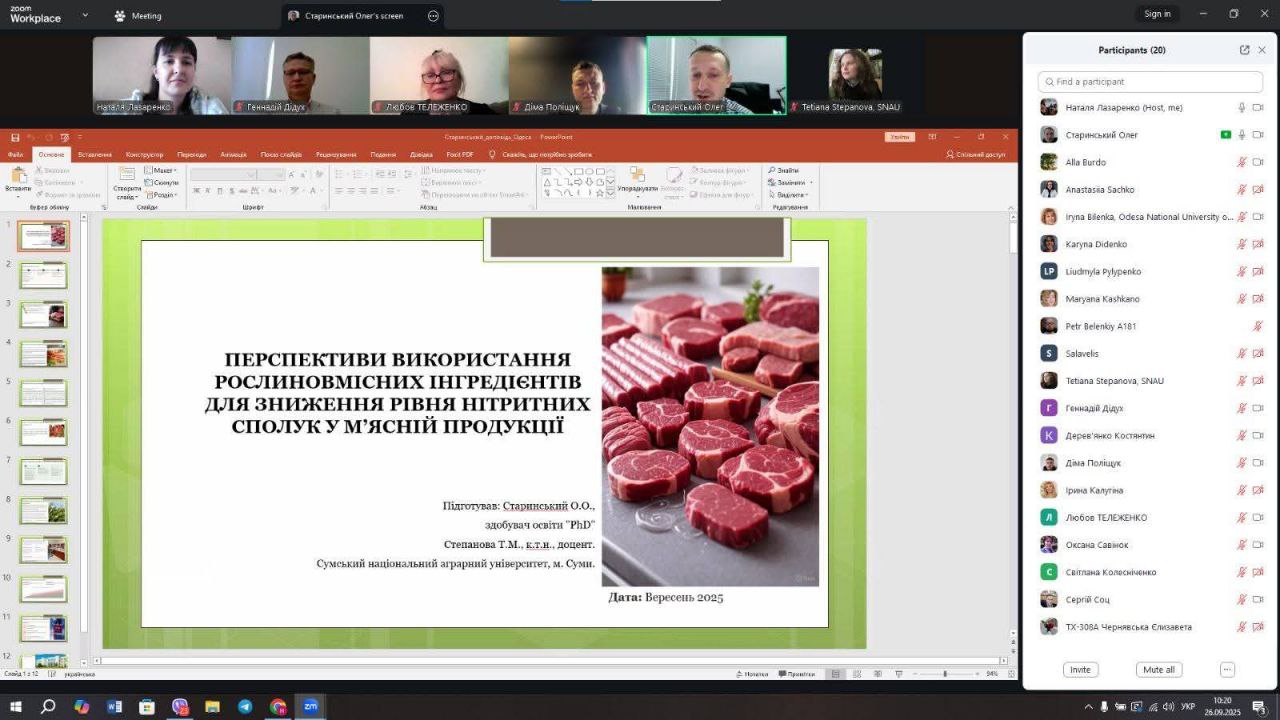Click the Invite button
Image resolution: width=1280 pixels, height=720 pixels.
[x=1080, y=670]
